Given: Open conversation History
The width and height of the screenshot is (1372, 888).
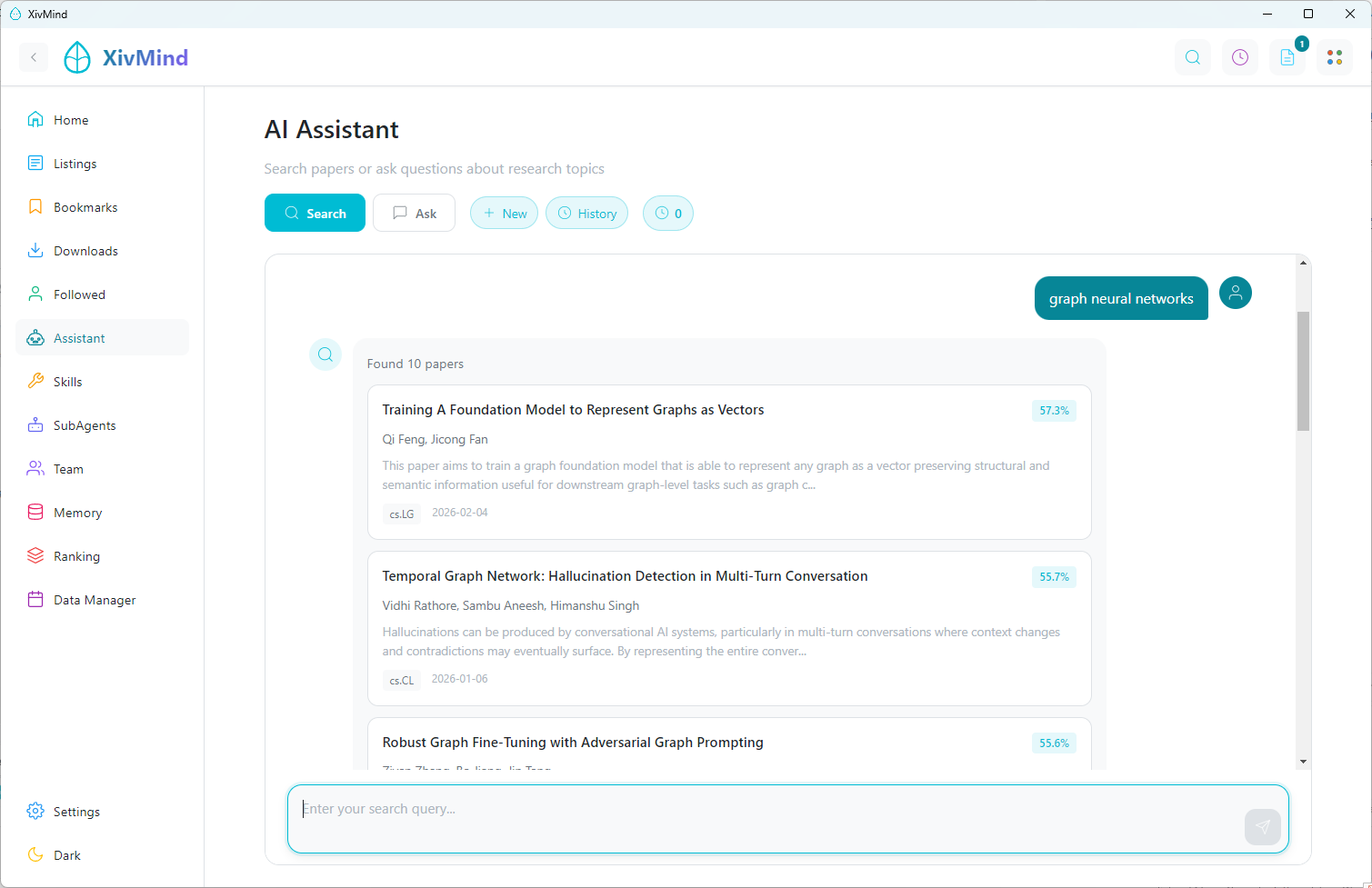Looking at the screenshot, I should coord(587,214).
